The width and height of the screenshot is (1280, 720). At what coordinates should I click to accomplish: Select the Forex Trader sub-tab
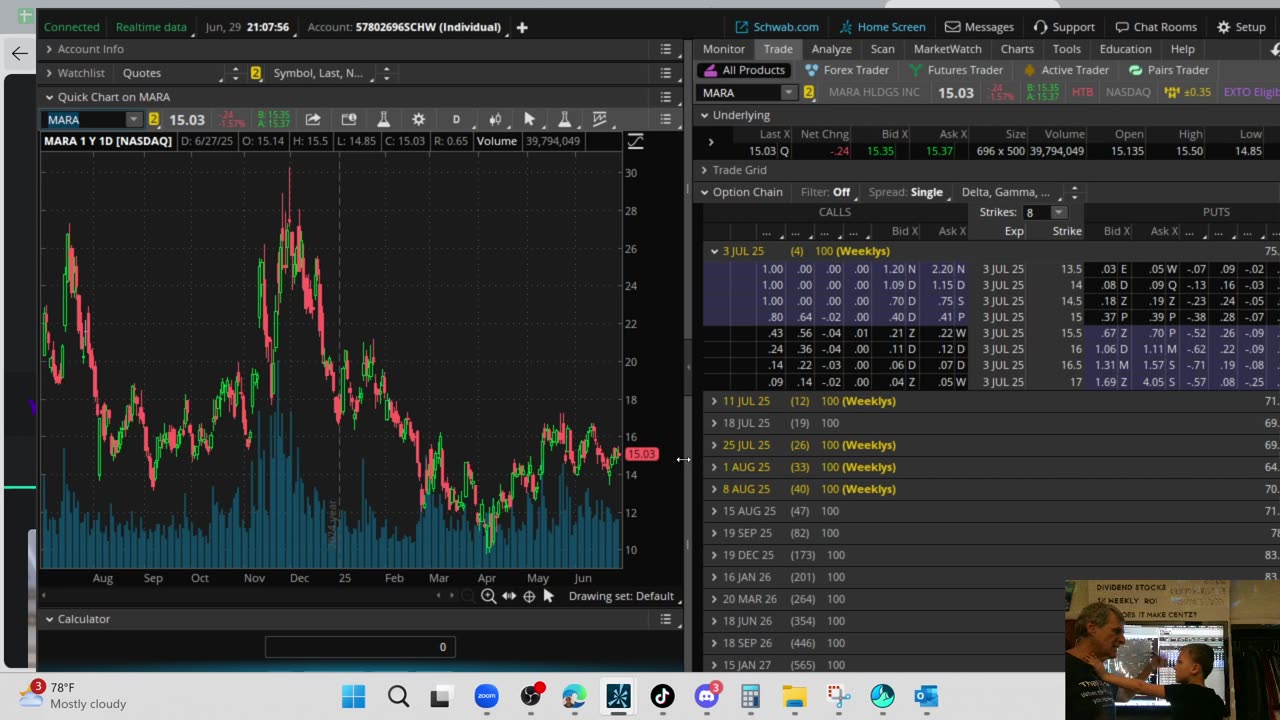click(846, 70)
